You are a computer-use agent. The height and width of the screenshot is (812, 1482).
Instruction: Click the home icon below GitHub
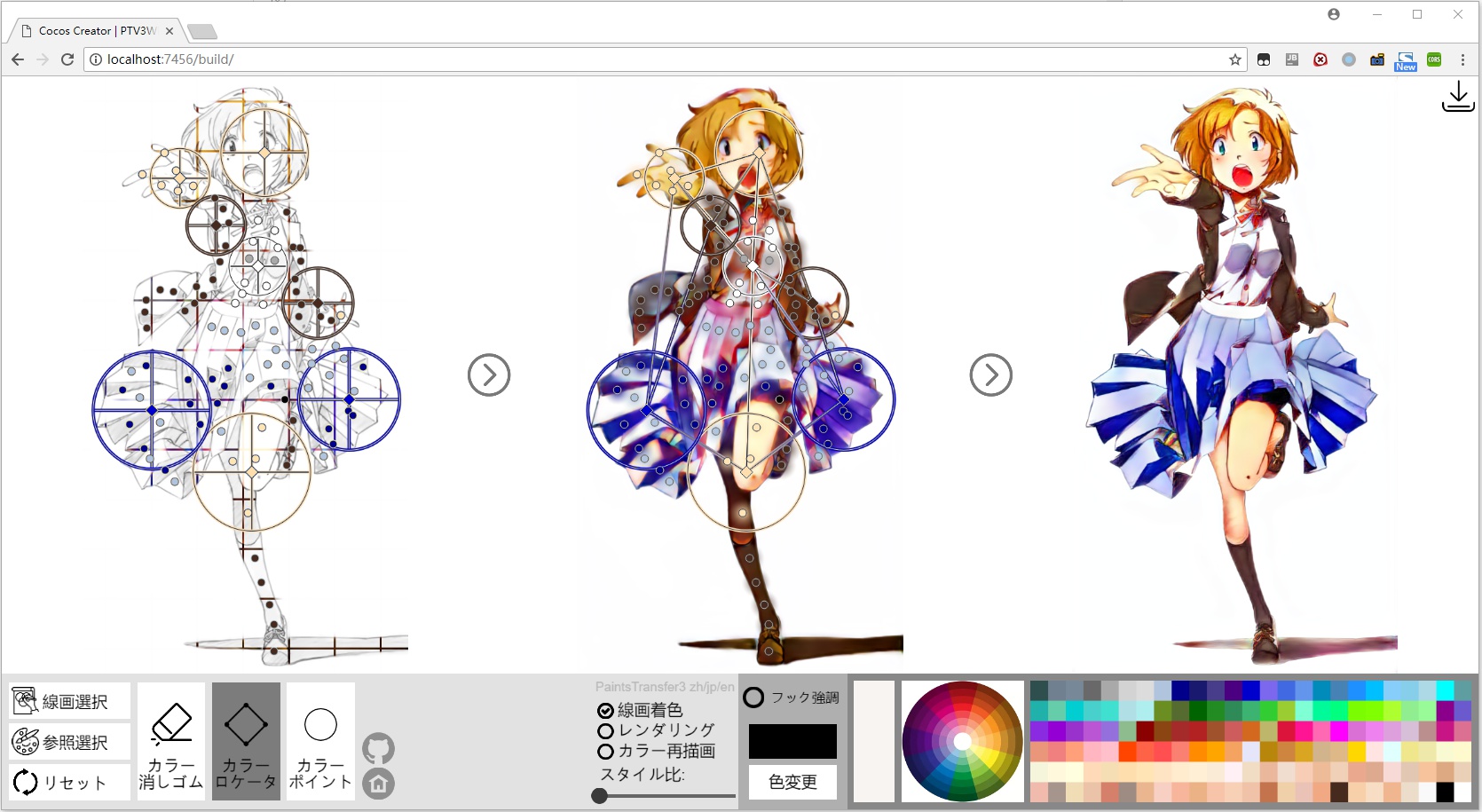pos(379,784)
